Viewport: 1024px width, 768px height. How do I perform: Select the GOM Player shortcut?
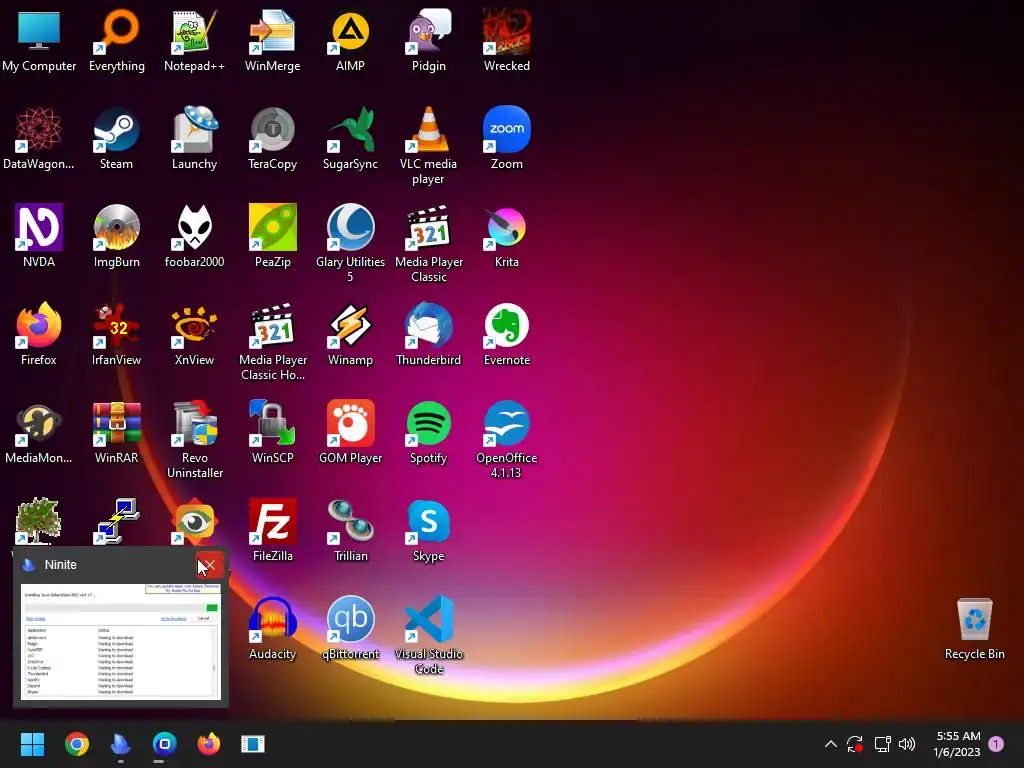(350, 432)
